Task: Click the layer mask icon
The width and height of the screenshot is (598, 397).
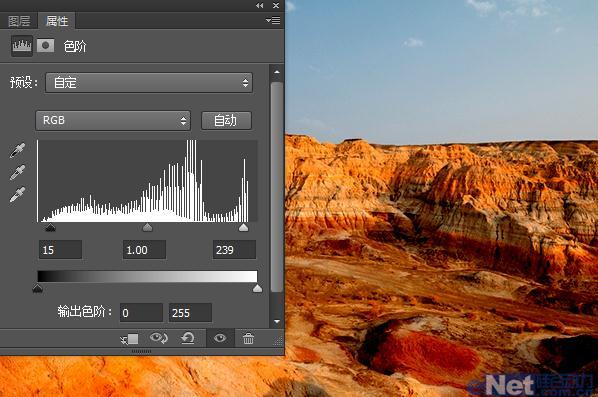Action: click(x=45, y=46)
